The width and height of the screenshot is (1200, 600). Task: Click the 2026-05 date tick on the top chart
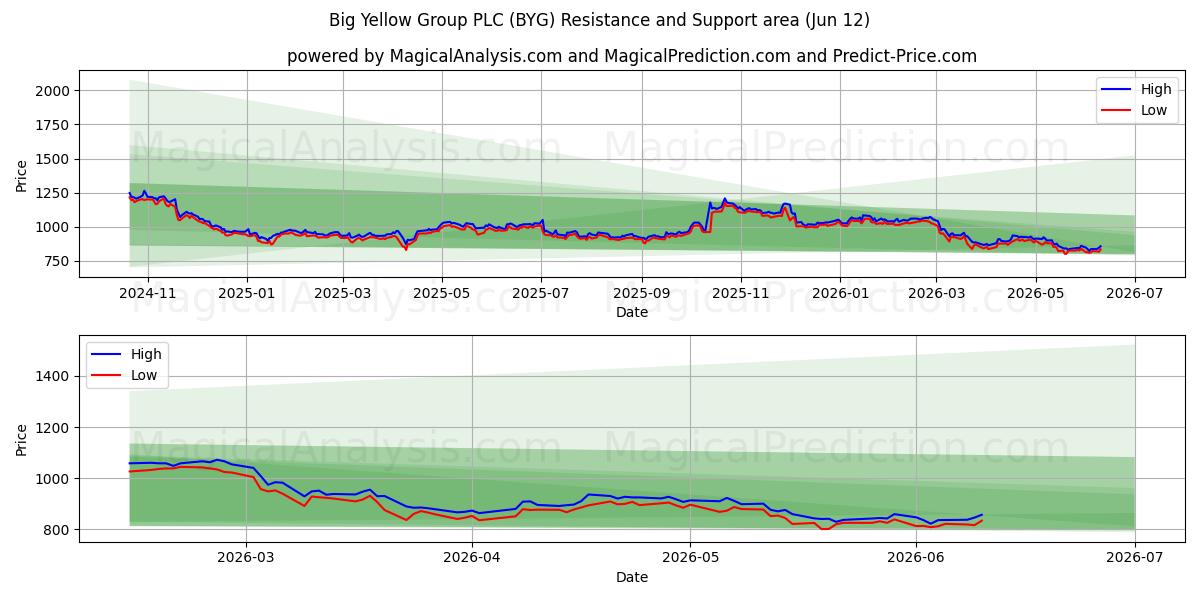coord(1035,293)
